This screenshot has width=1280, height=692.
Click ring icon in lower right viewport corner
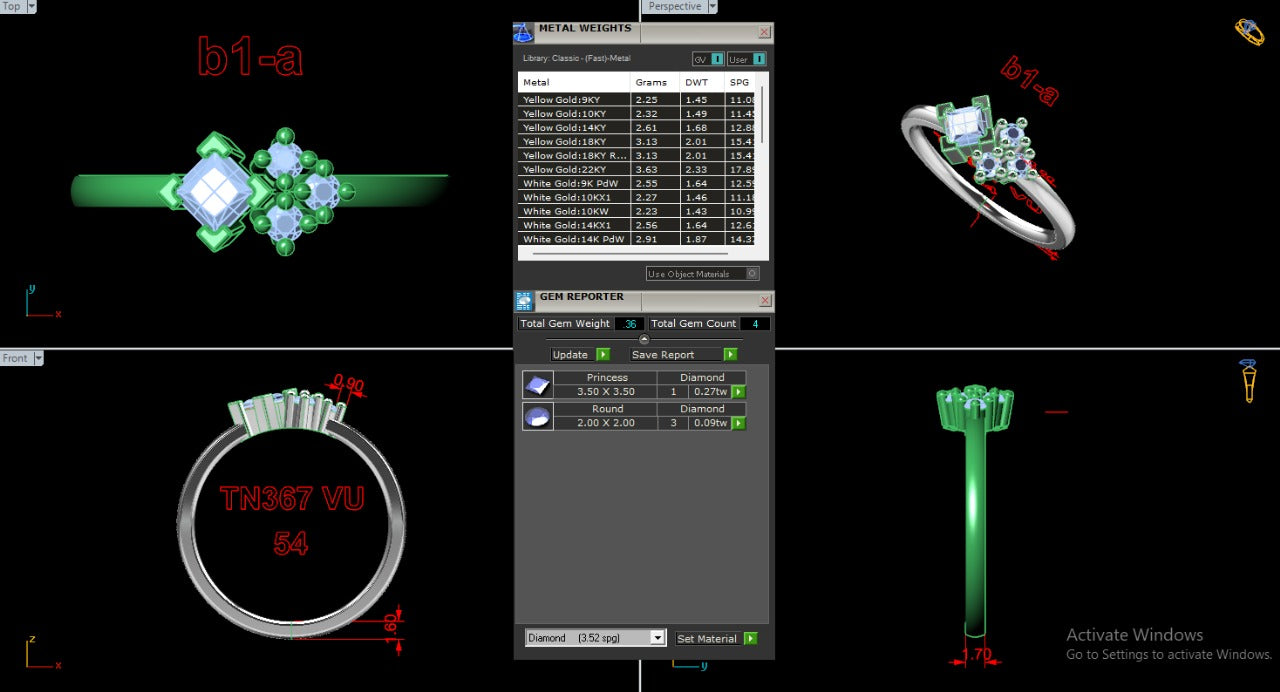click(x=1248, y=381)
